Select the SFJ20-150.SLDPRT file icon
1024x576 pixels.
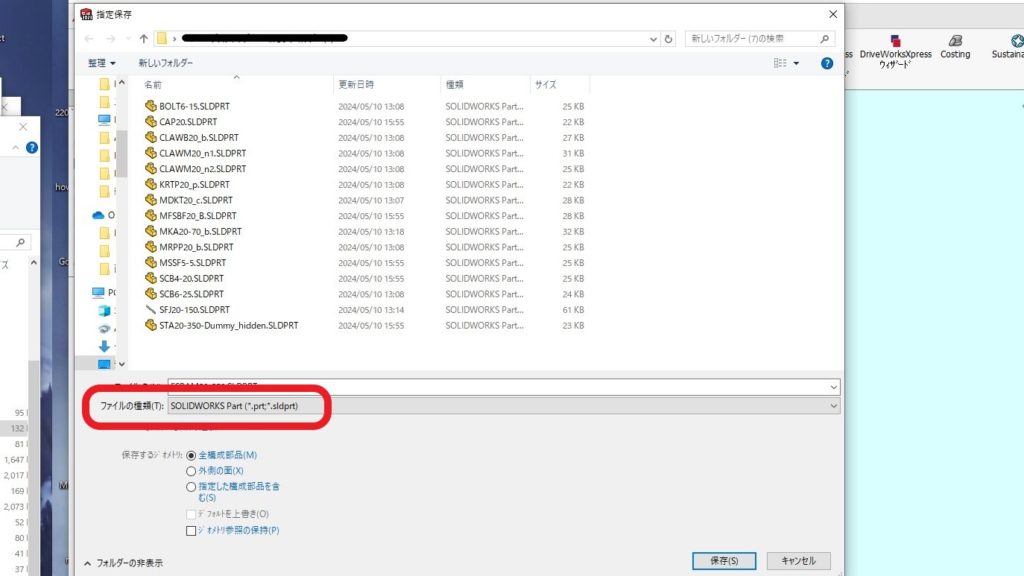tap(151, 310)
